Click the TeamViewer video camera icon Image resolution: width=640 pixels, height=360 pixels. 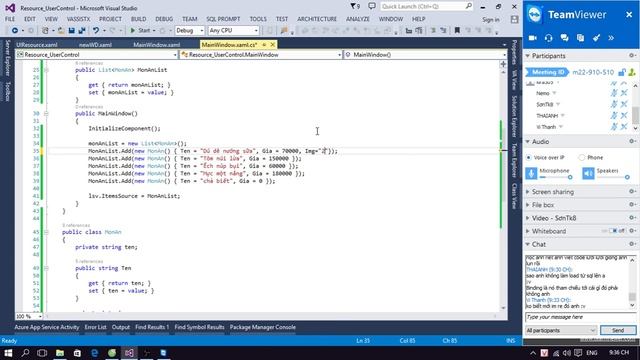[532, 38]
